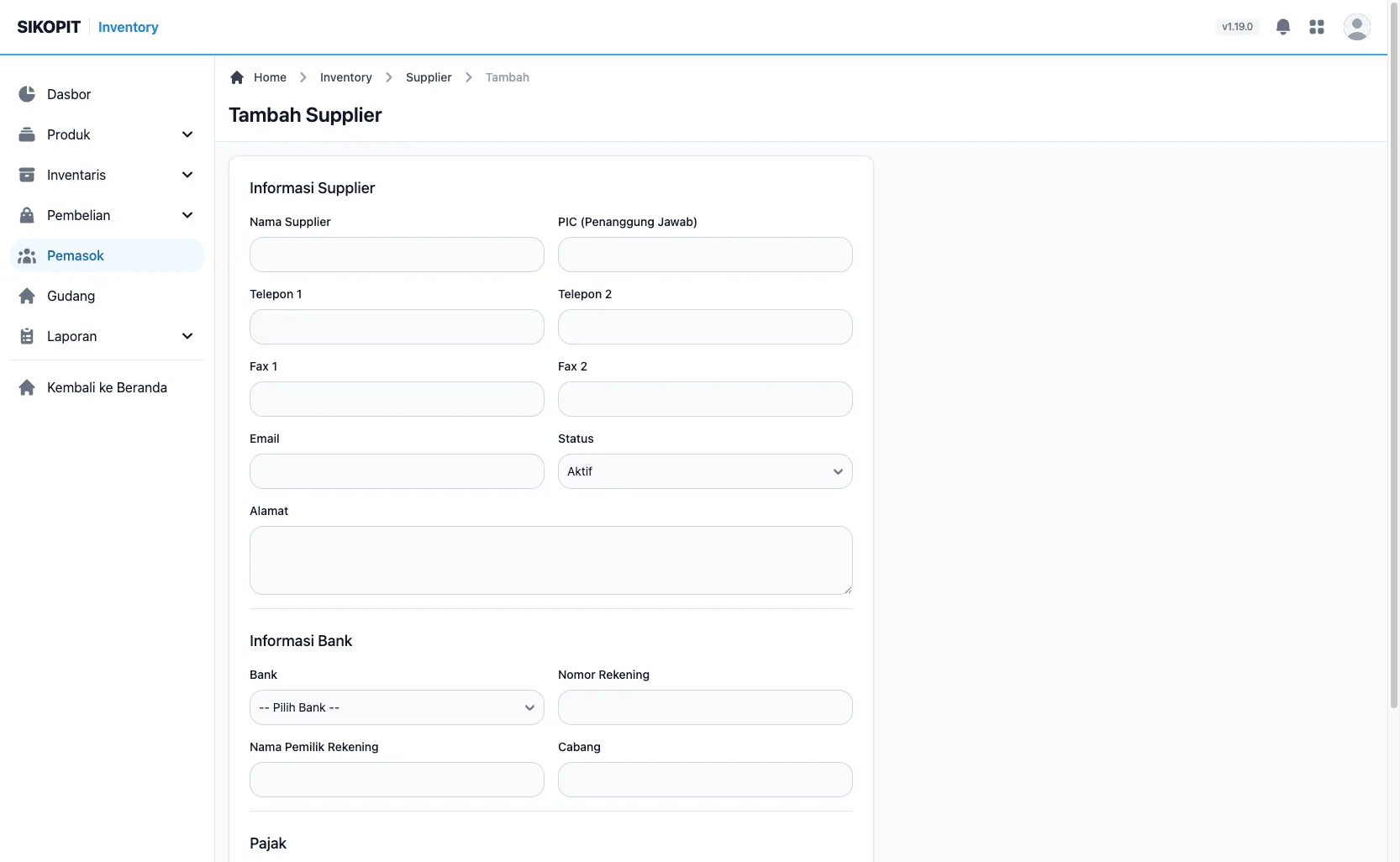Viewport: 1400px width, 862px height.
Task: Click the Nama Supplier input field
Action: coord(397,255)
